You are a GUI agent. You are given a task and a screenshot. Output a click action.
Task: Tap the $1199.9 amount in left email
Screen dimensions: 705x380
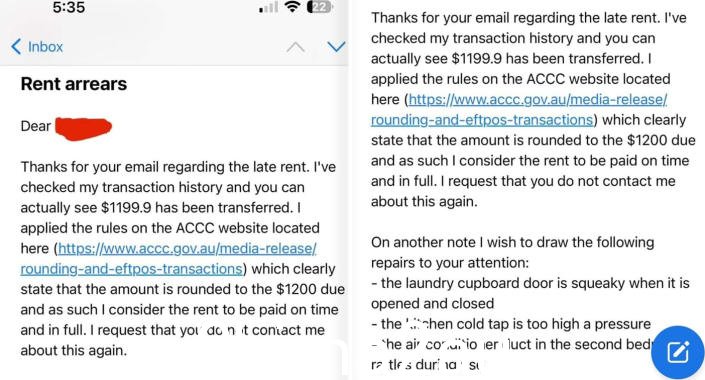pyautogui.click(x=126, y=208)
